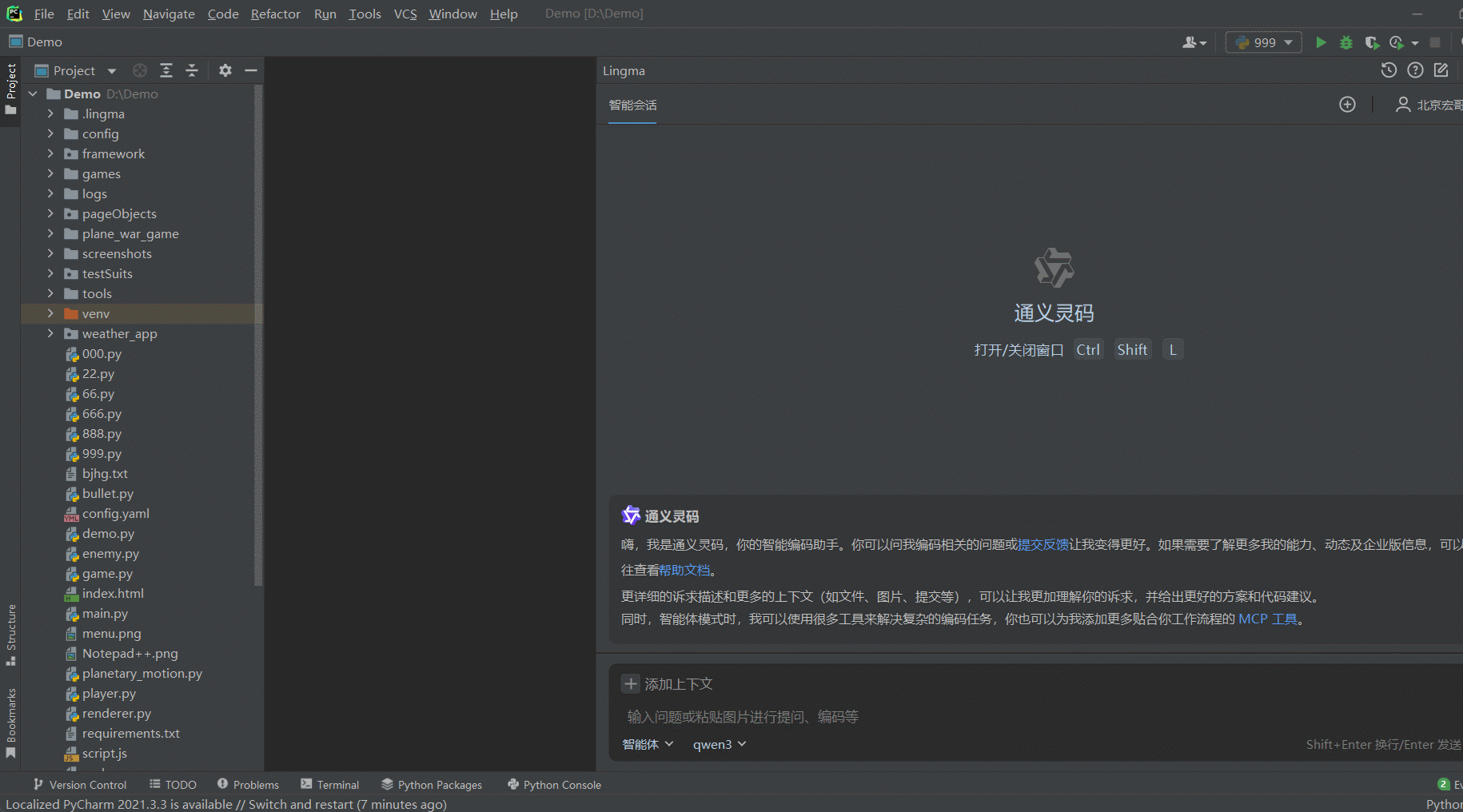Expand all in Project panel
Screen dimensions: 1463x812
tap(166, 70)
